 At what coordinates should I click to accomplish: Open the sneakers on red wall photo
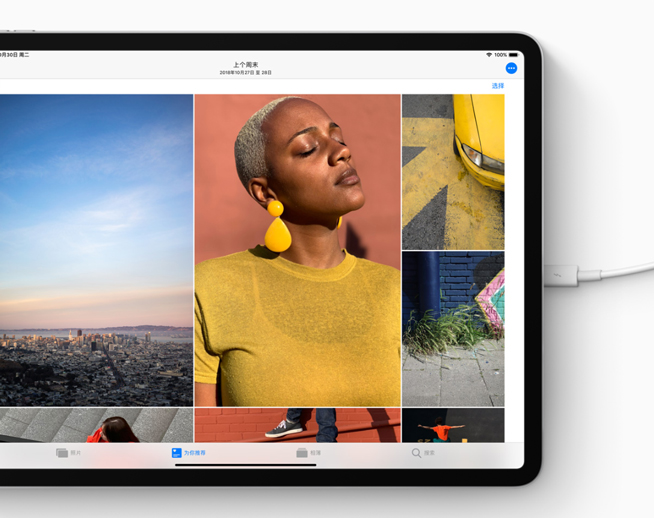coord(297,425)
